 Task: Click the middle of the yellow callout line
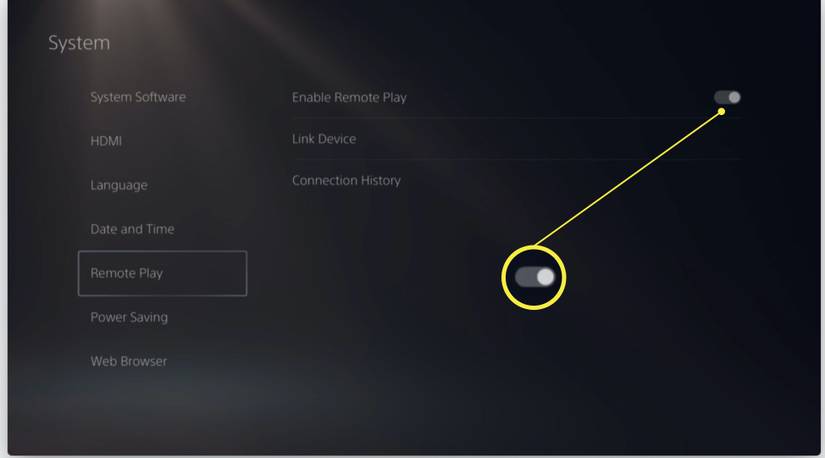pos(627,178)
